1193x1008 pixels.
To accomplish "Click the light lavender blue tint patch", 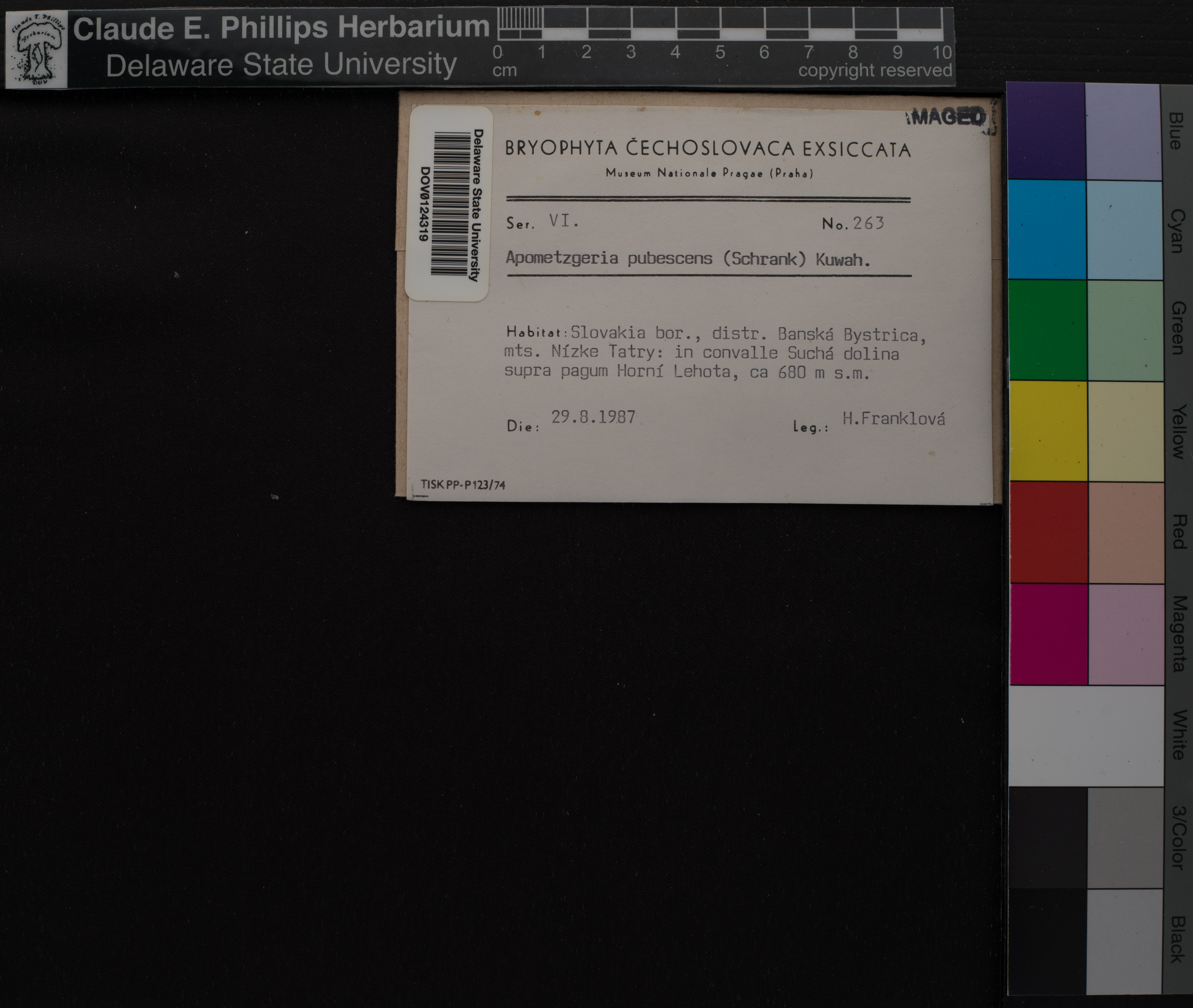I will point(1123,131).
